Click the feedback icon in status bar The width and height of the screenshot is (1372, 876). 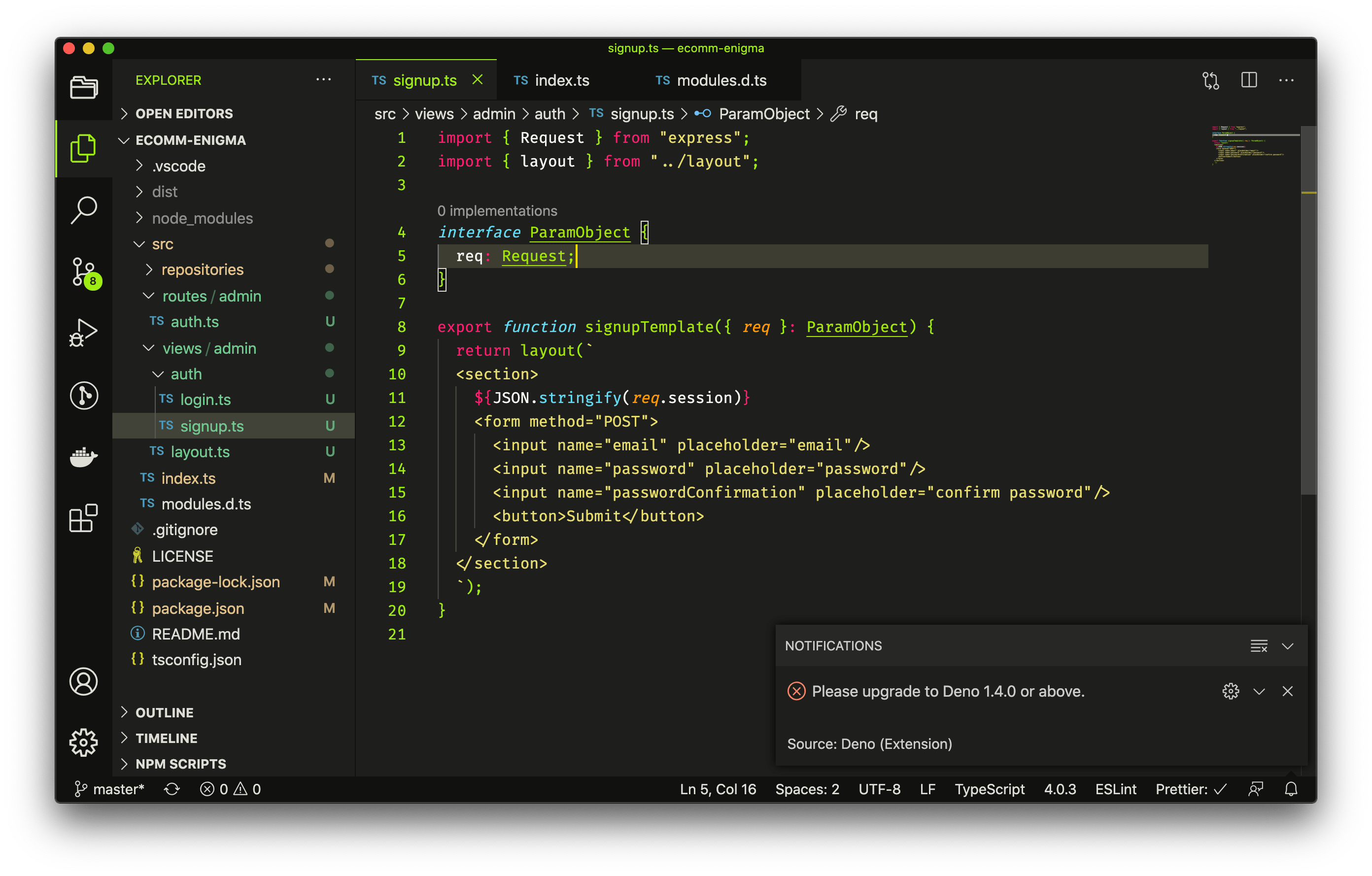pos(1255,789)
